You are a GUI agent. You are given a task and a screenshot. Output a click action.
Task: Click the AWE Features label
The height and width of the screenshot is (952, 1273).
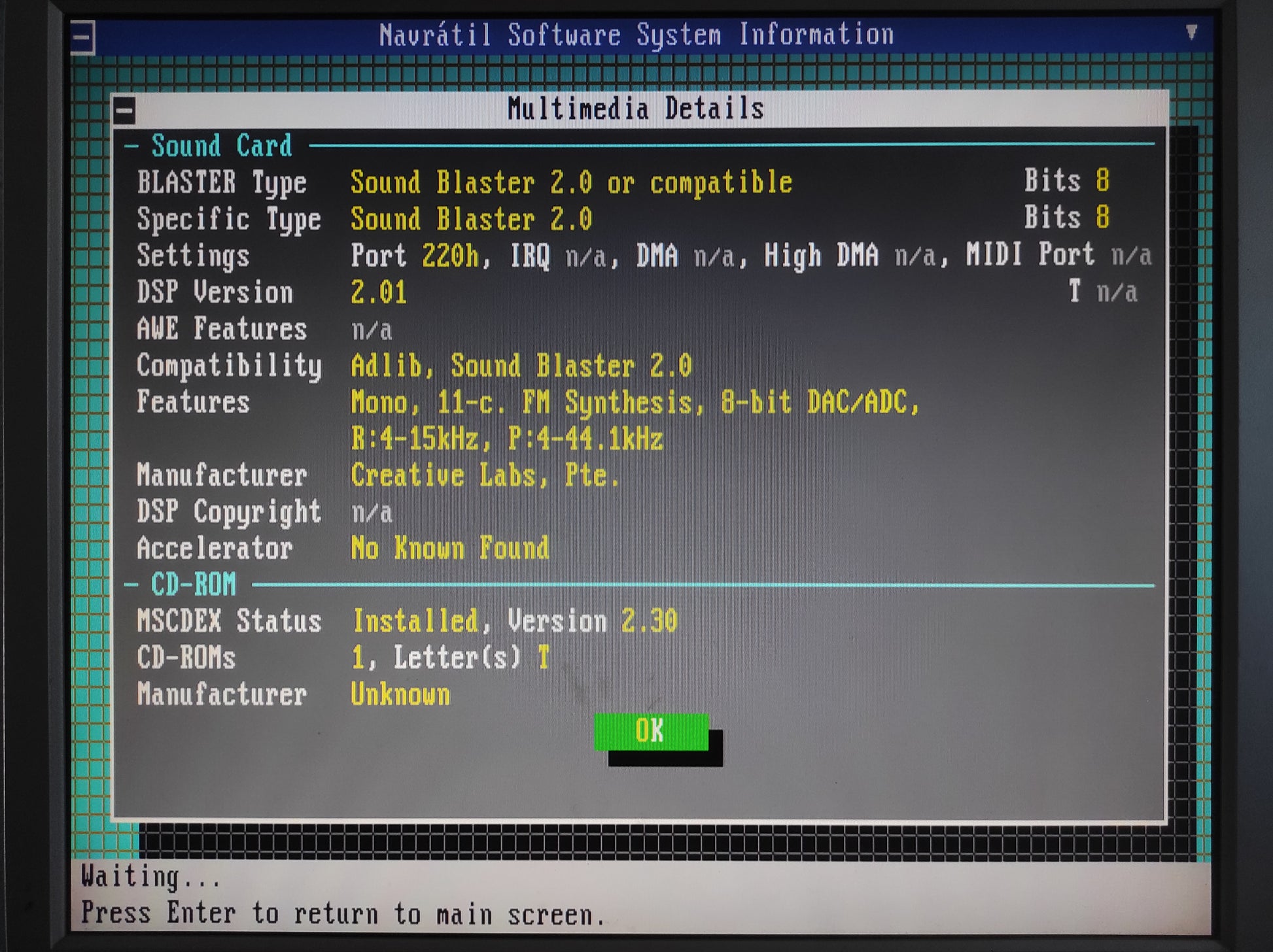[x=222, y=329]
